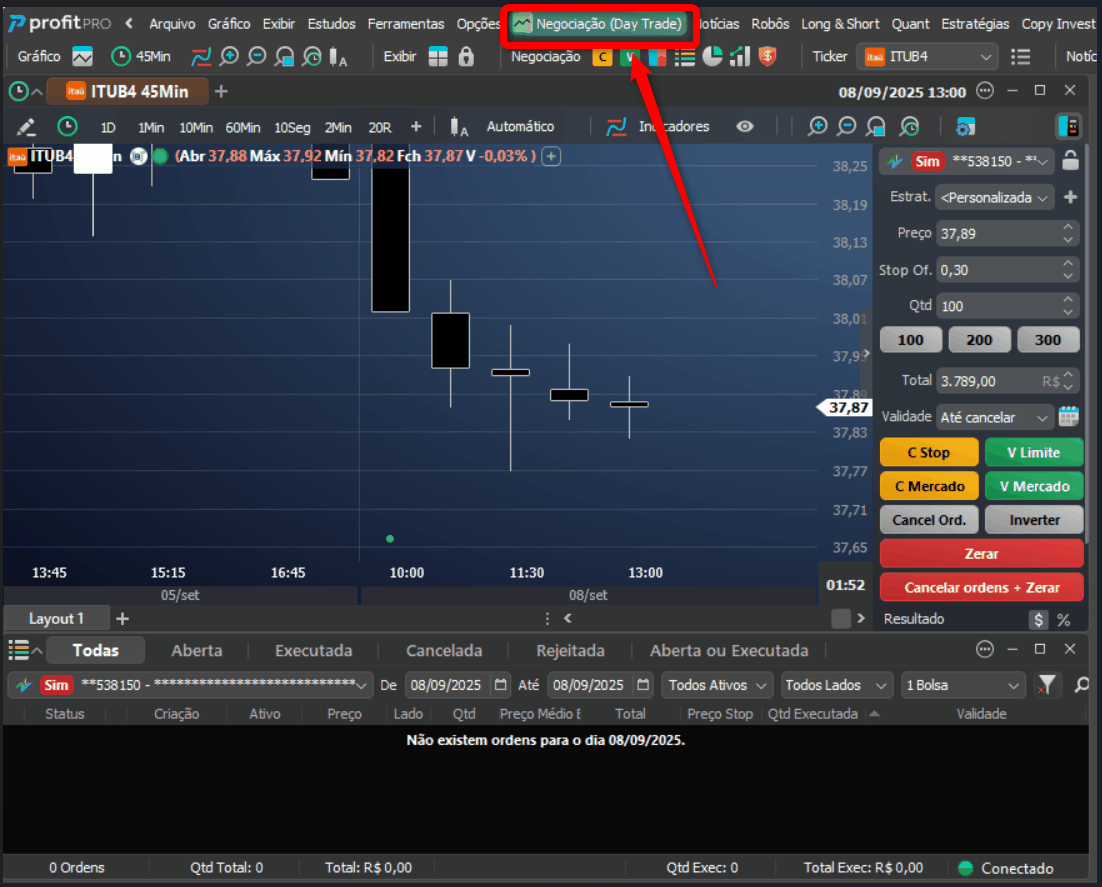The width and height of the screenshot is (1102, 887).
Task: Toggle indicator visibility eye icon
Action: pyautogui.click(x=745, y=127)
